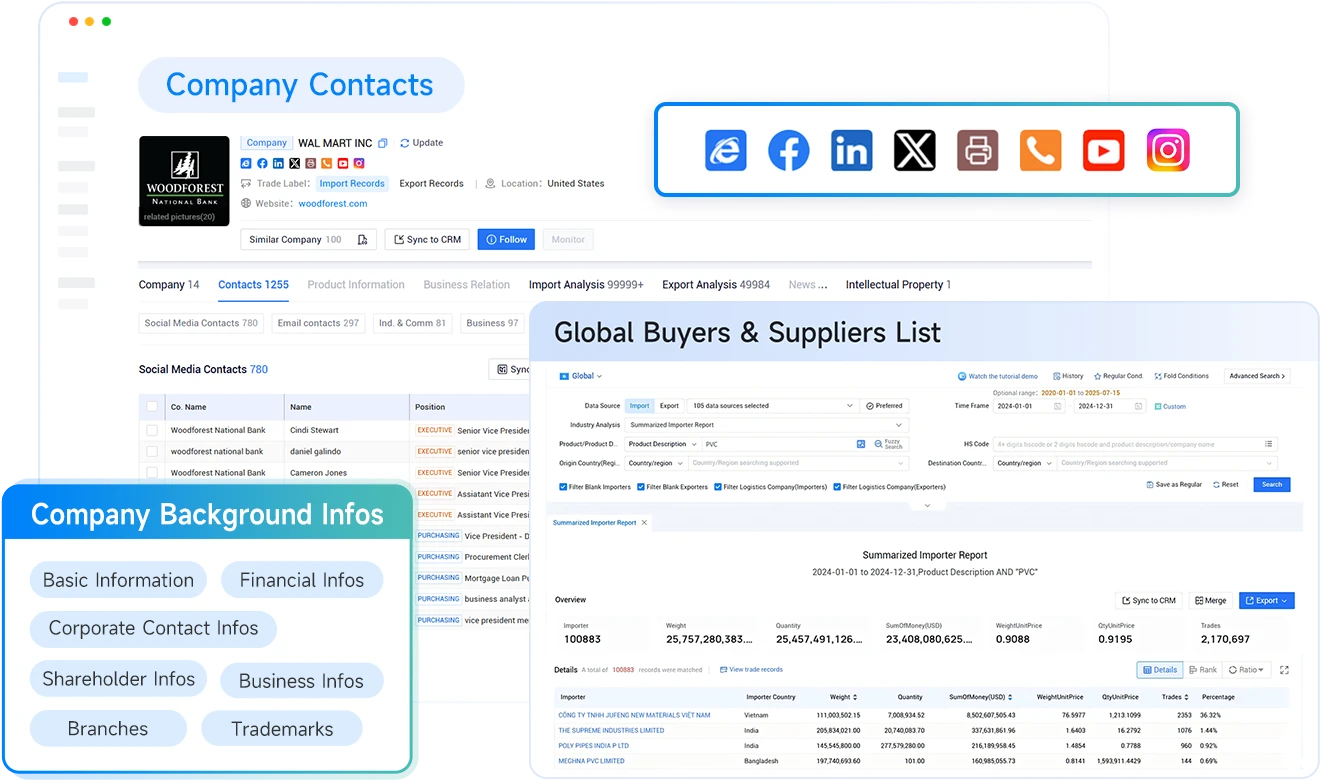The image size is (1320, 780).
Task: Open the woodforest.com website link
Action: (x=333, y=204)
